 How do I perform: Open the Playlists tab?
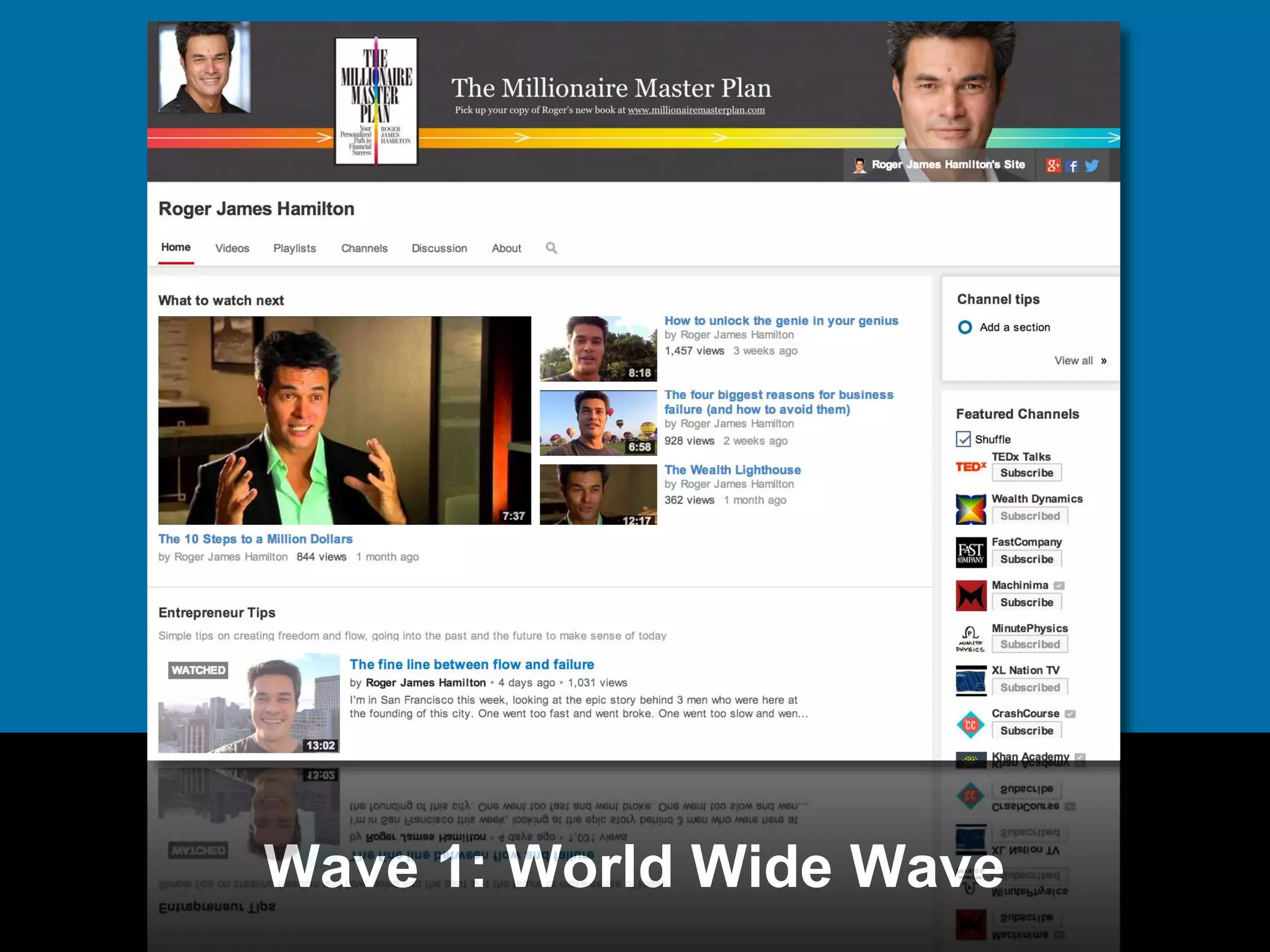295,249
